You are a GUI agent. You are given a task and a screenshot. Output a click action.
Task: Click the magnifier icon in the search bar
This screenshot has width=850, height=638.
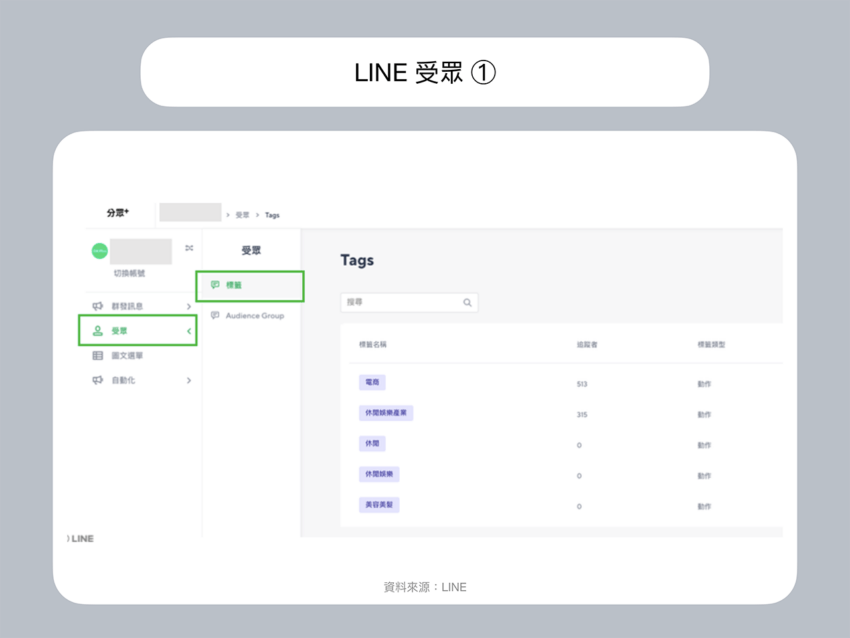467,302
